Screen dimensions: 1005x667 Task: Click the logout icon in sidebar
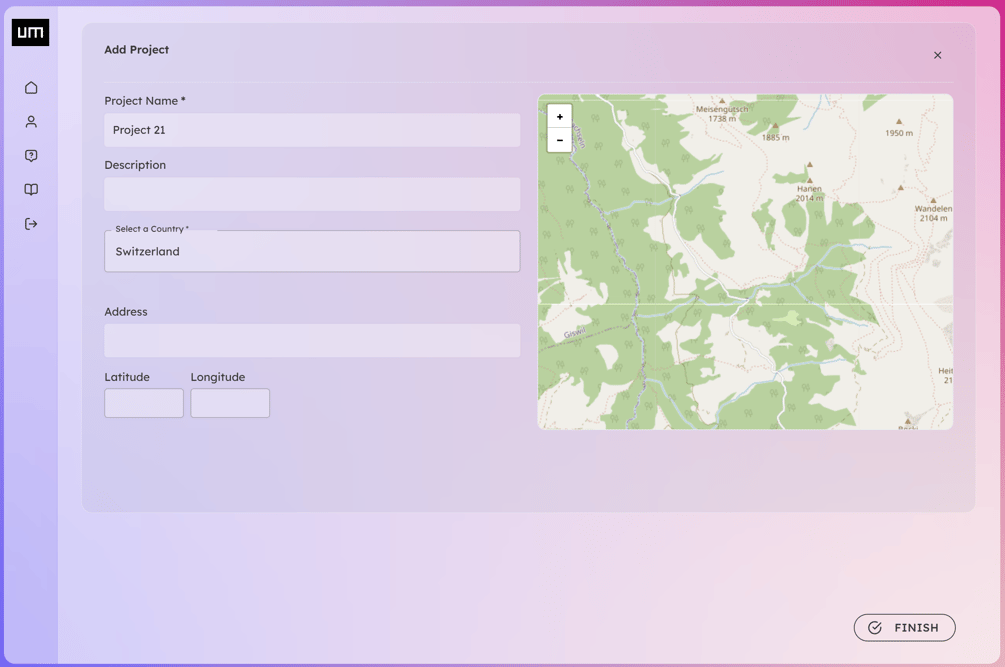tap(31, 224)
